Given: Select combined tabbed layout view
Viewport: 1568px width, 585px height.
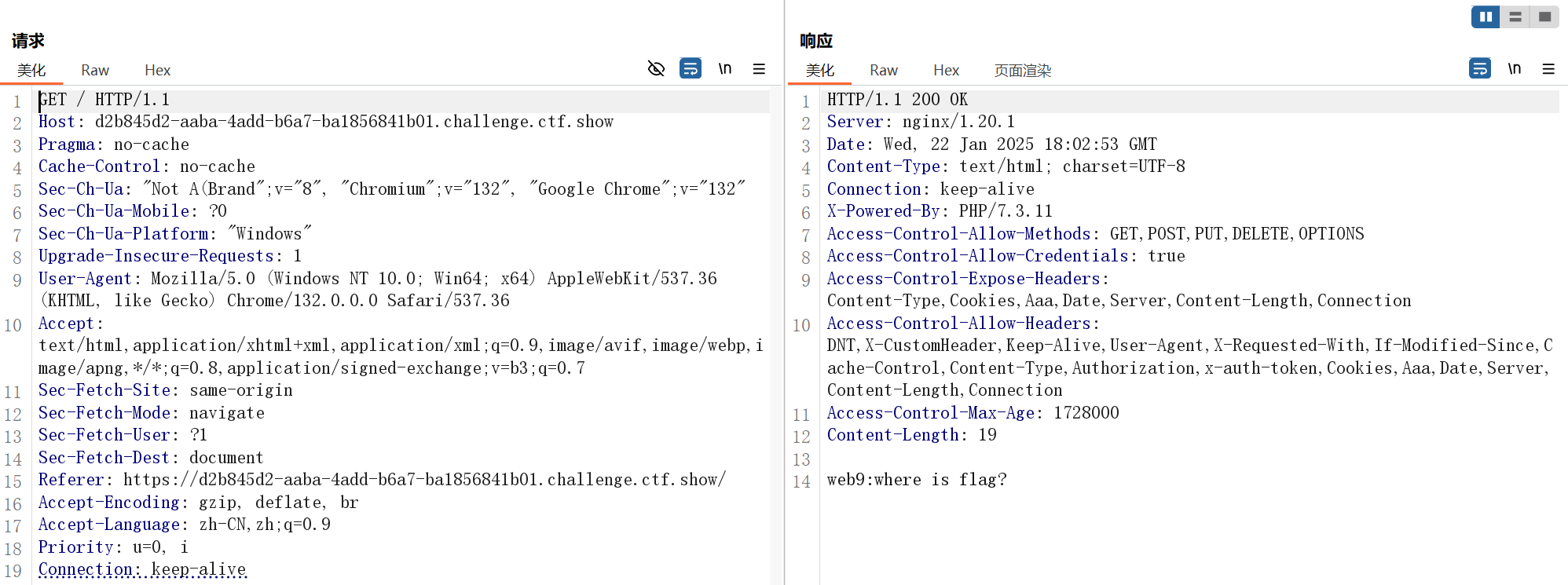Looking at the screenshot, I should tap(1544, 16).
